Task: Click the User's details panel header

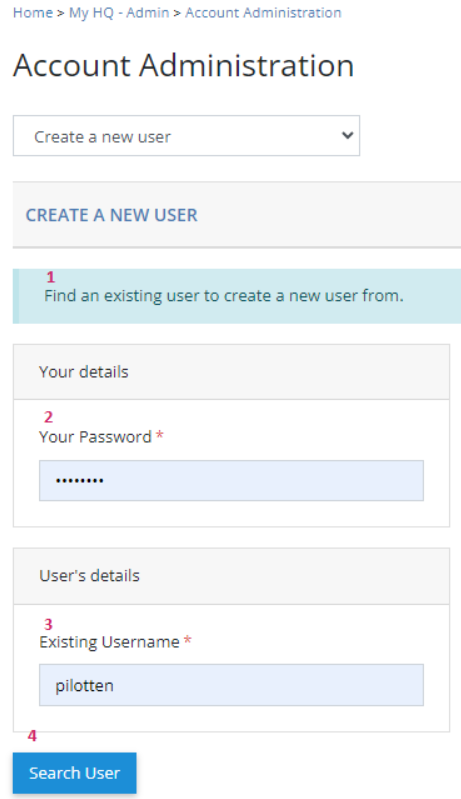Action: point(231,576)
